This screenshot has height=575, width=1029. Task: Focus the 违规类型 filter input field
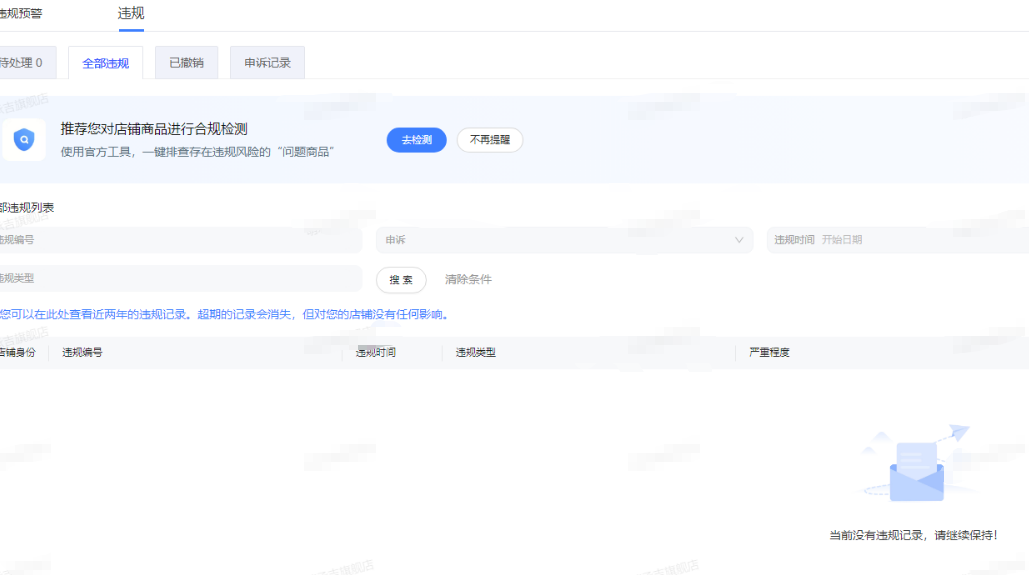[x=180, y=279]
